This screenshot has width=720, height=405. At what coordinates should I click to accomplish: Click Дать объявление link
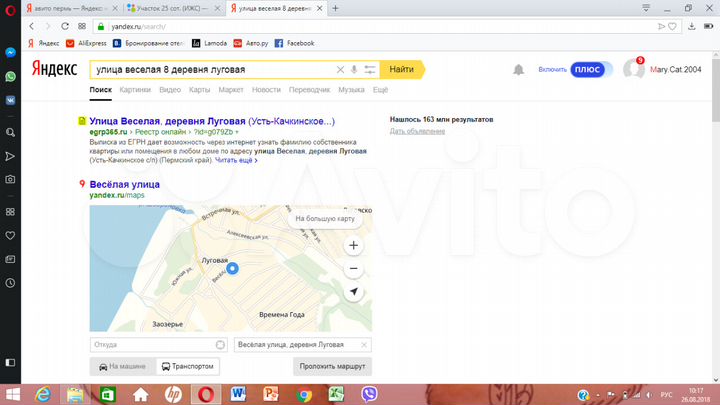coord(417,131)
